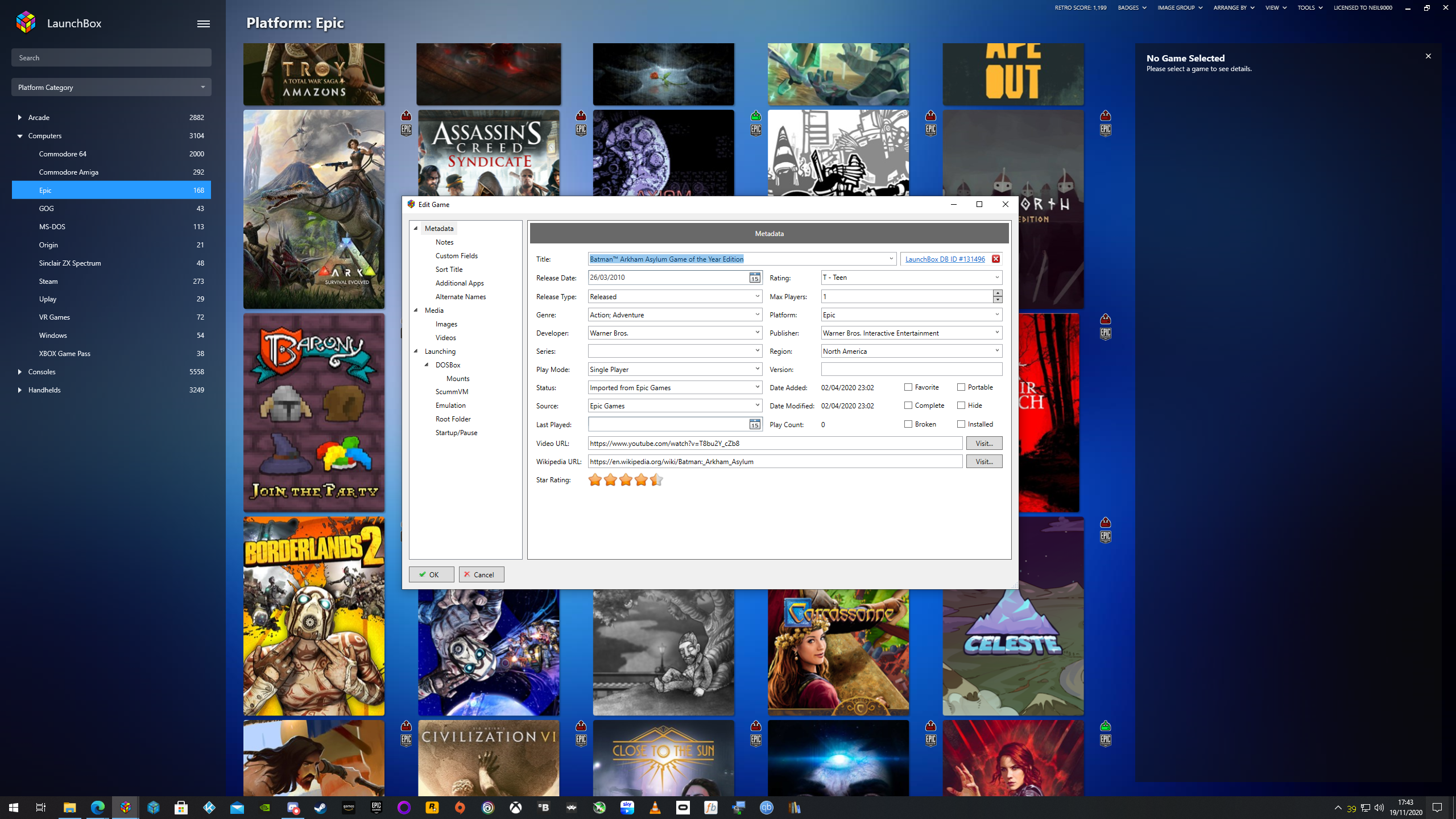
Task: Select the Steam platform in sidebar
Action: click(111, 281)
